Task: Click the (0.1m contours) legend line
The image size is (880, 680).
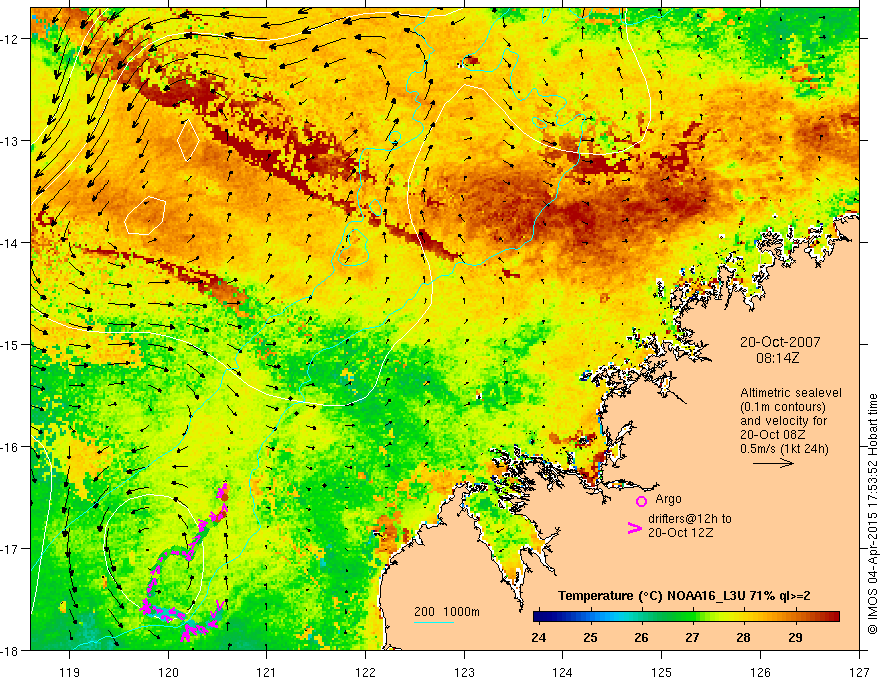Action: pos(783,407)
